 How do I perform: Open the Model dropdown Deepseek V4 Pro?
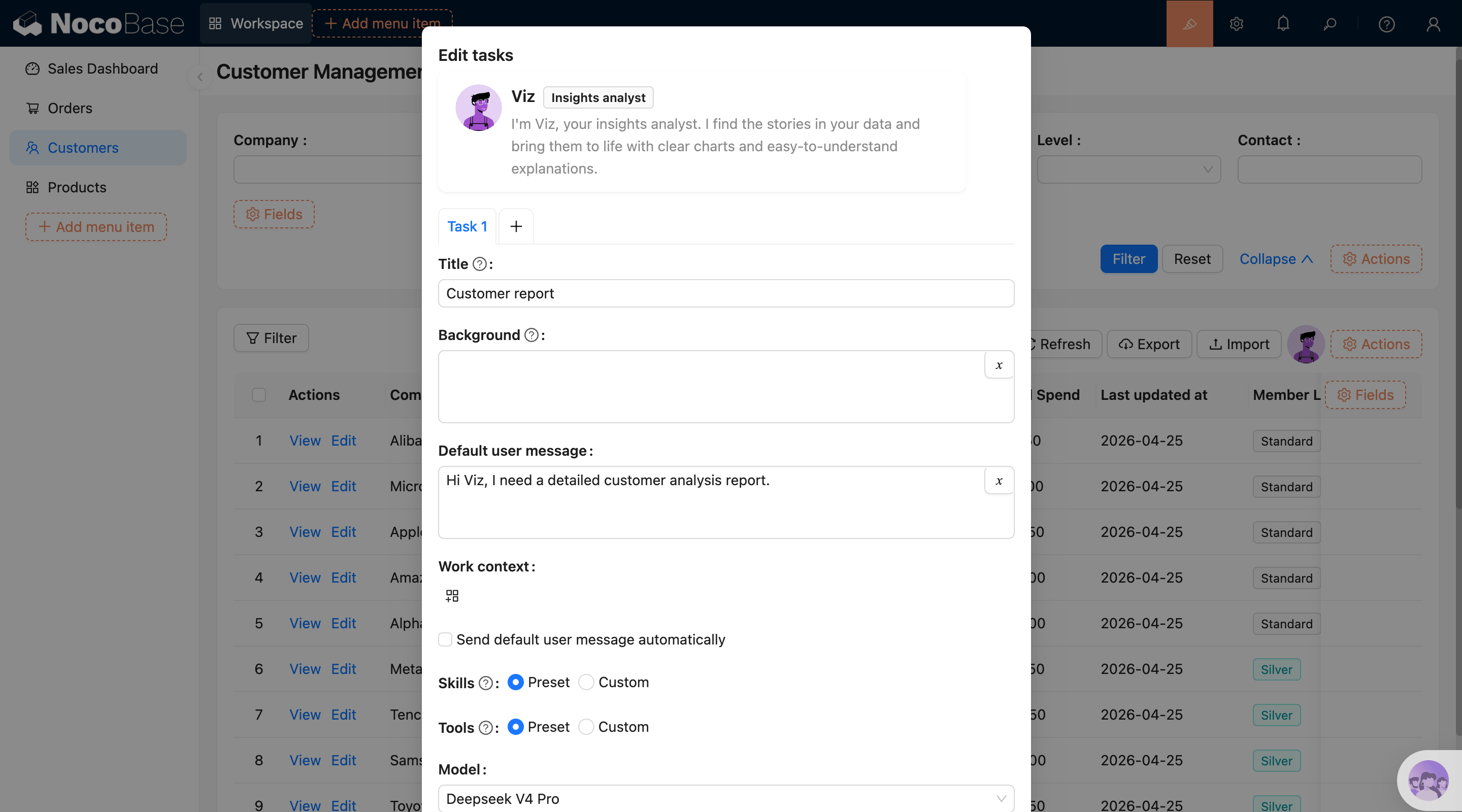[725, 798]
